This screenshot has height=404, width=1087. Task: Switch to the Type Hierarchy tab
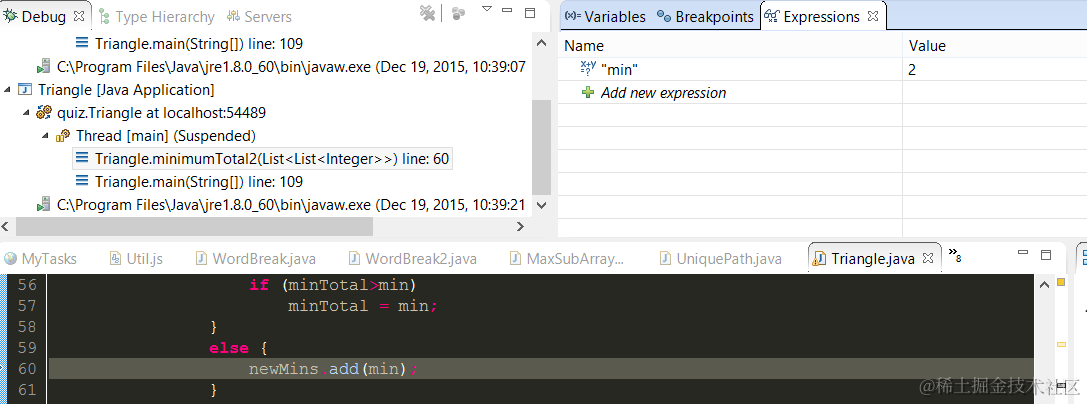pos(157,17)
